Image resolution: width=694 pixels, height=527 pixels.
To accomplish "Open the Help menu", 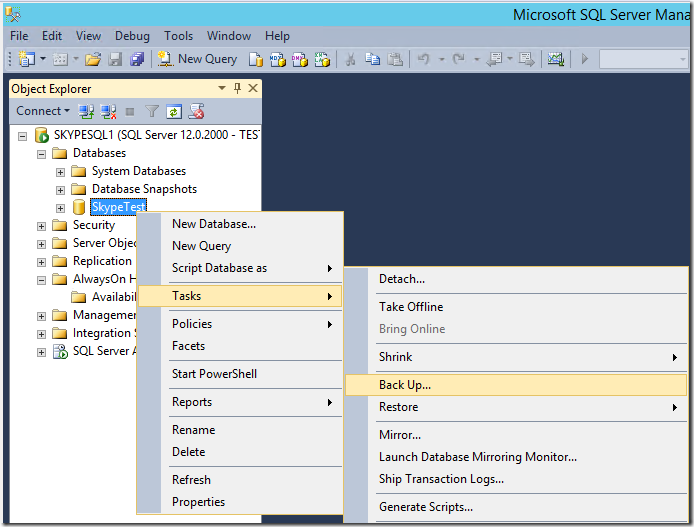I will click(277, 36).
